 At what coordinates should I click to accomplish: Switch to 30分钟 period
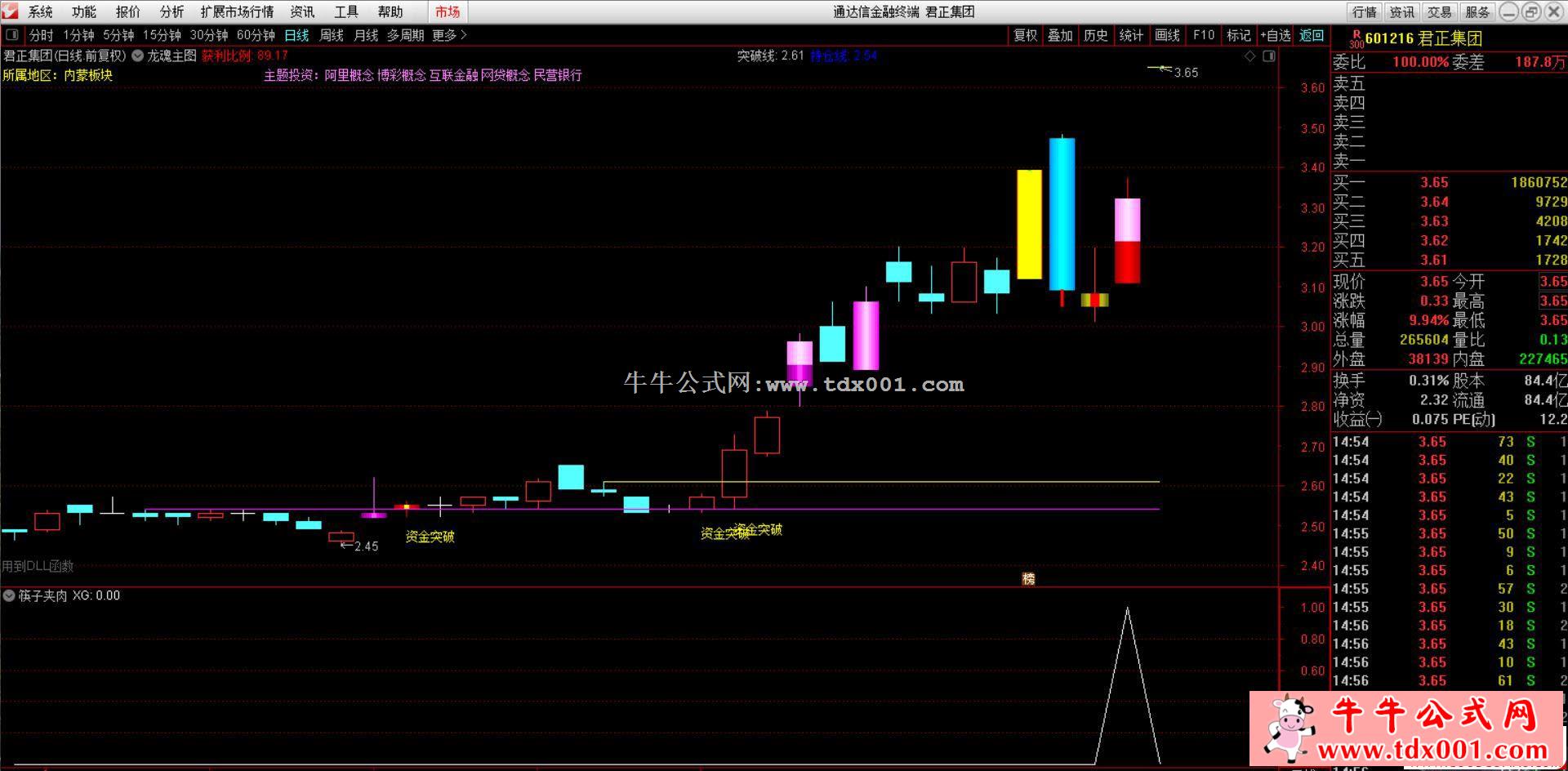[x=209, y=35]
